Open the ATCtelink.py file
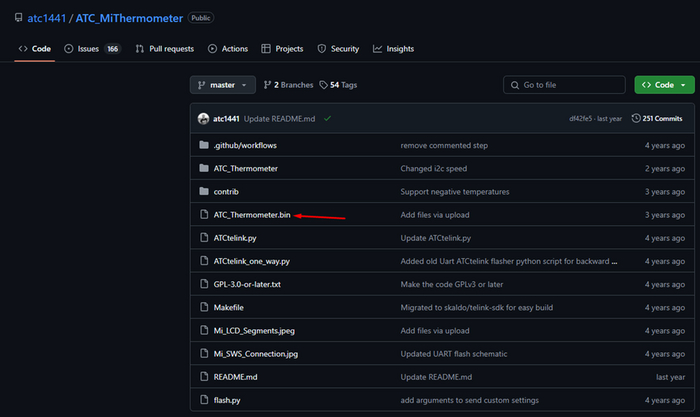700x417 pixels. click(235, 238)
